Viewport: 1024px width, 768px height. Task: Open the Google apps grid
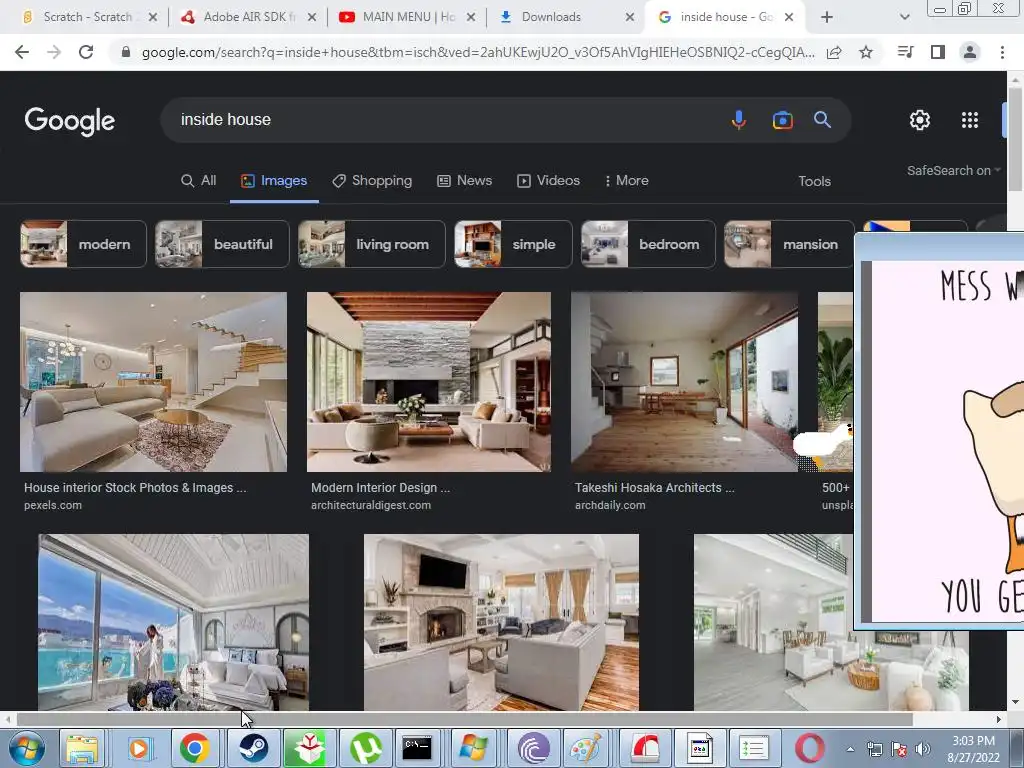970,120
